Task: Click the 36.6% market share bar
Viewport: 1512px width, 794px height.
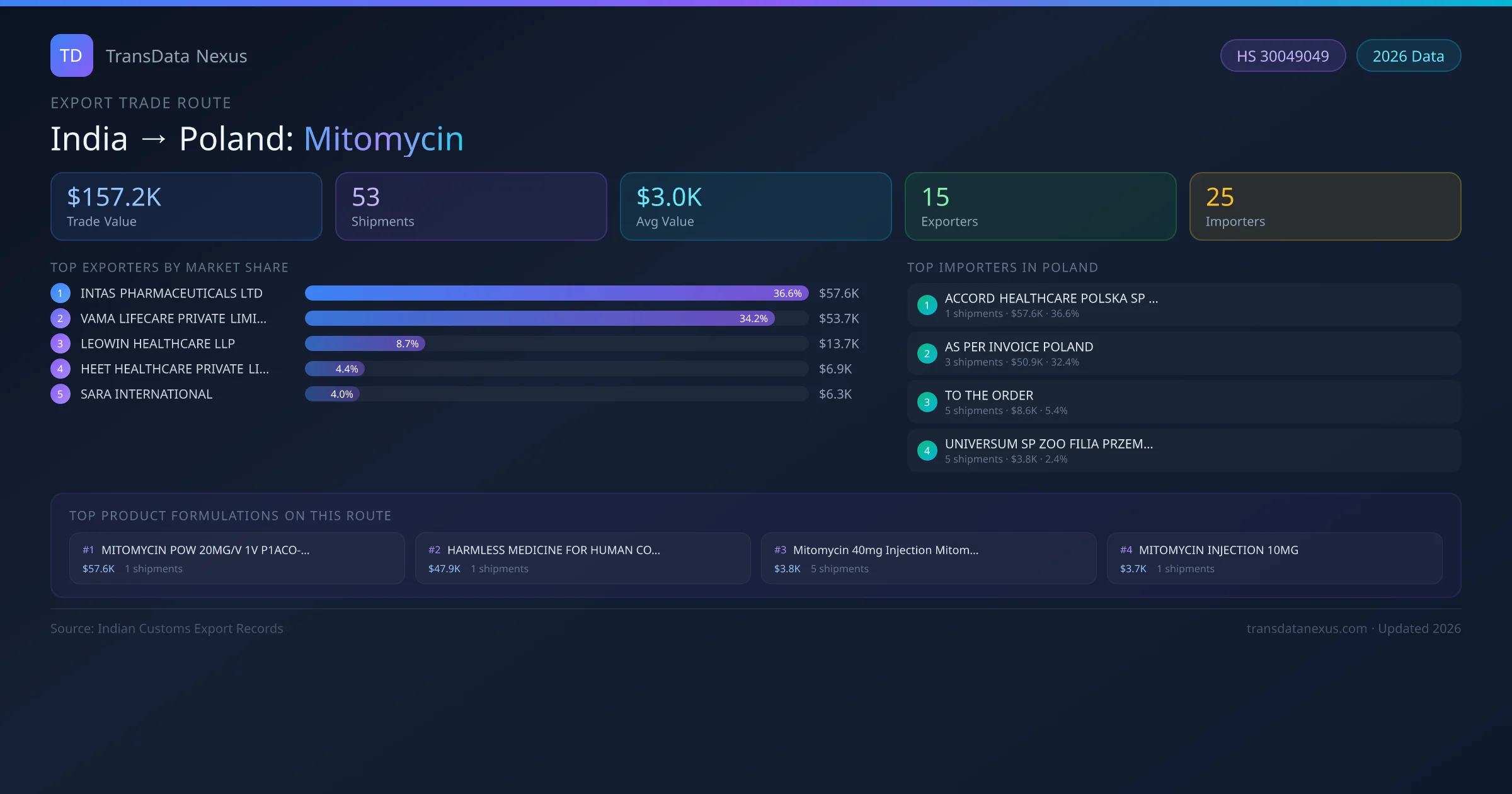Action: pos(556,293)
